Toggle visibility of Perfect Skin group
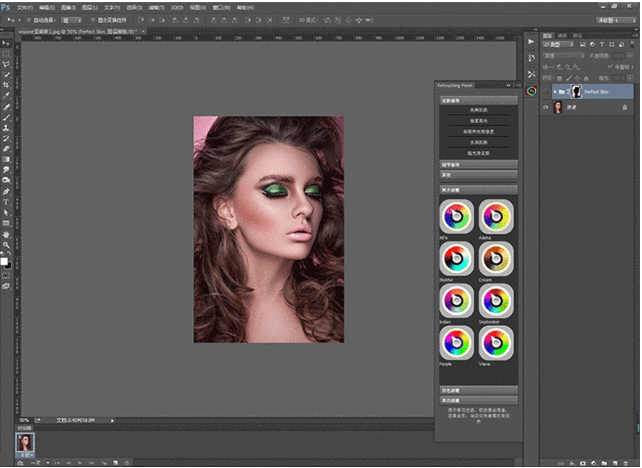This screenshot has height=468, width=642. click(x=547, y=90)
